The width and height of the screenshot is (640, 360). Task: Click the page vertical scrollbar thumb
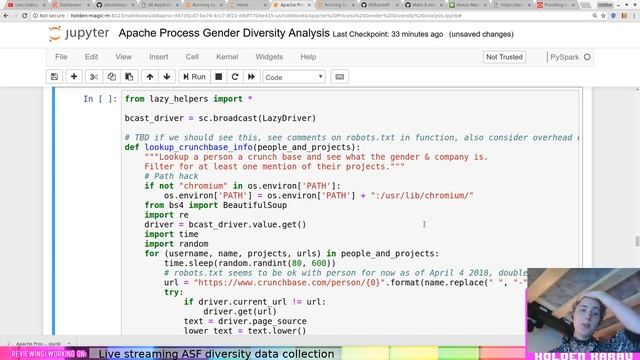click(637, 241)
